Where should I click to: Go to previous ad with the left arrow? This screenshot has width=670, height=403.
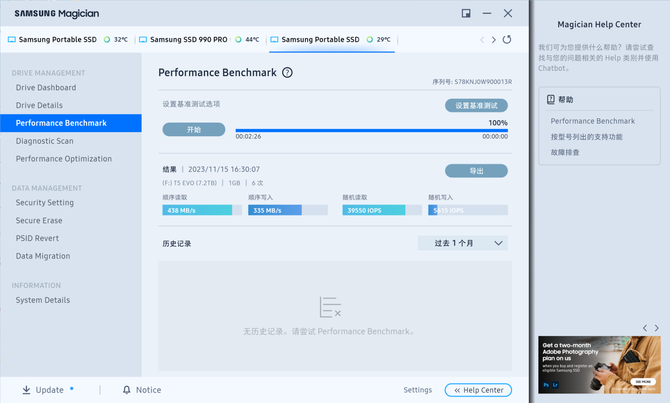pos(644,328)
